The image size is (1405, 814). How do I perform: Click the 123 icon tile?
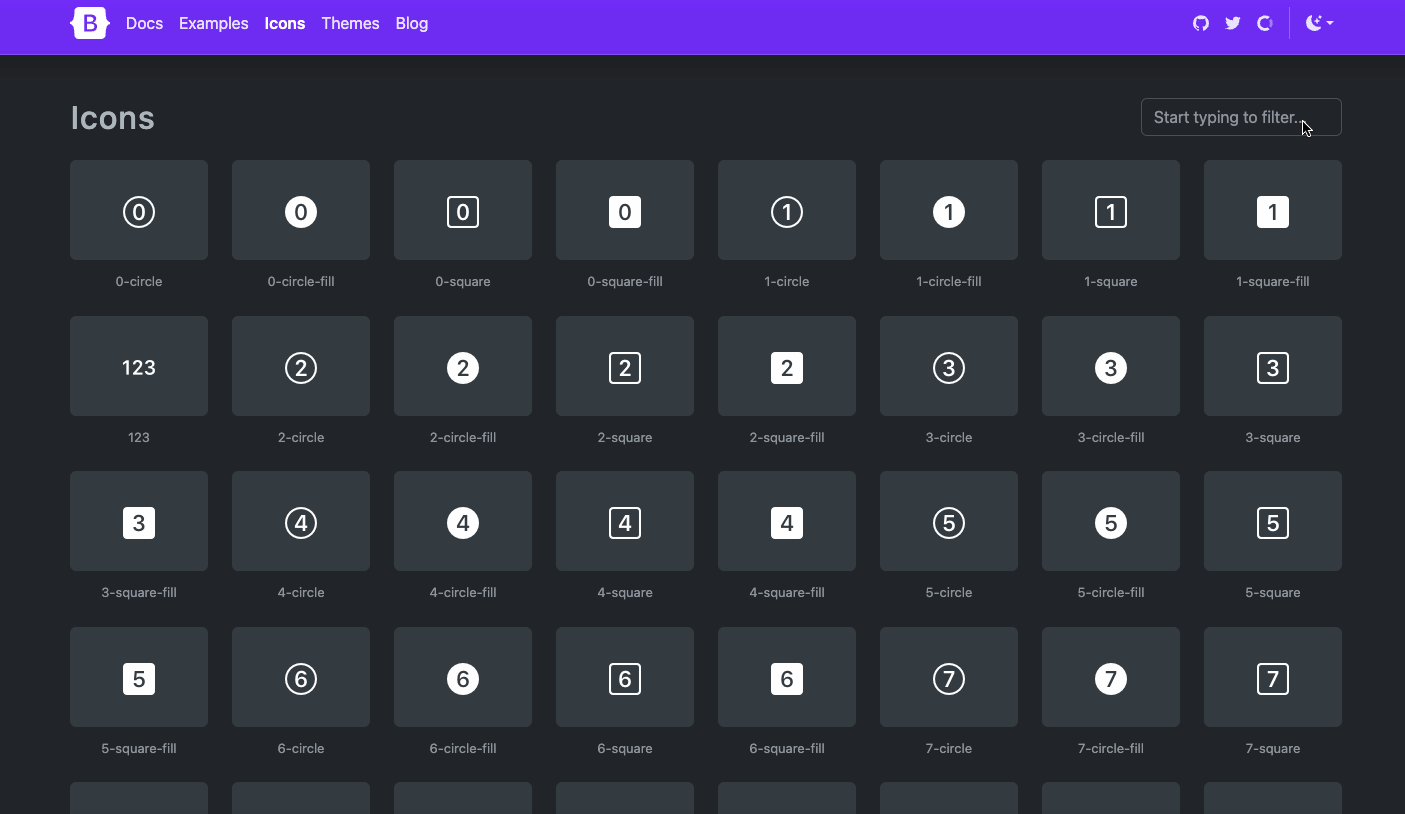tap(138, 366)
